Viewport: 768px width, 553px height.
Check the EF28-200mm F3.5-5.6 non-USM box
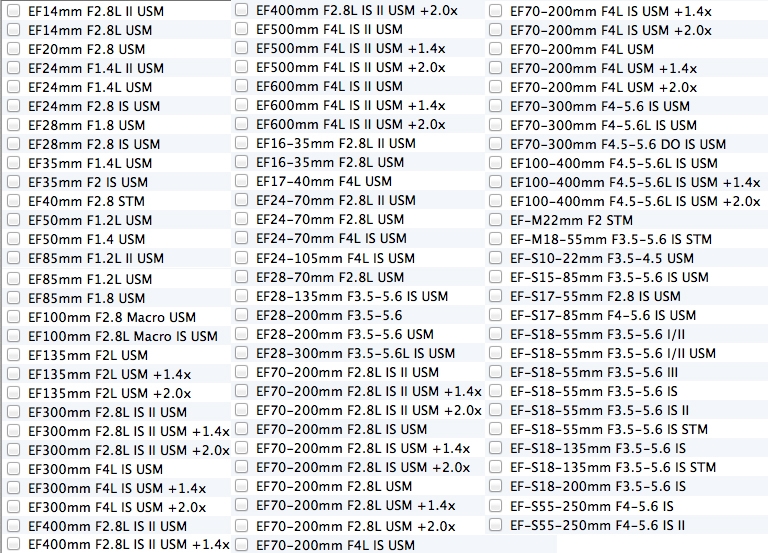tap(241, 315)
